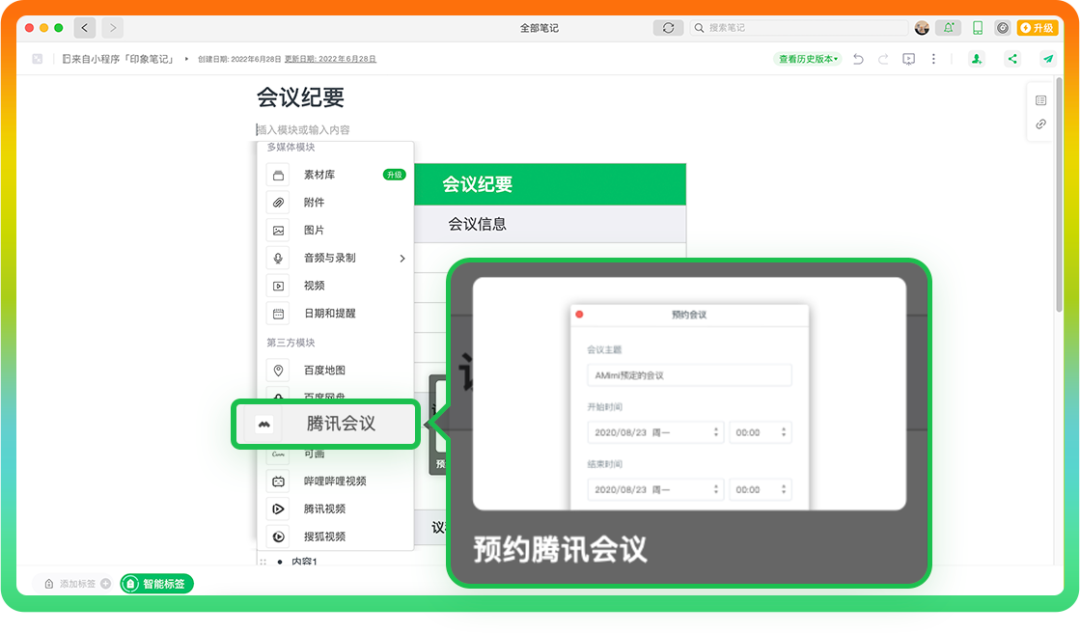Viewport: 1080px width, 633px height.
Task: Click the sync refresh button
Action: coord(668,28)
